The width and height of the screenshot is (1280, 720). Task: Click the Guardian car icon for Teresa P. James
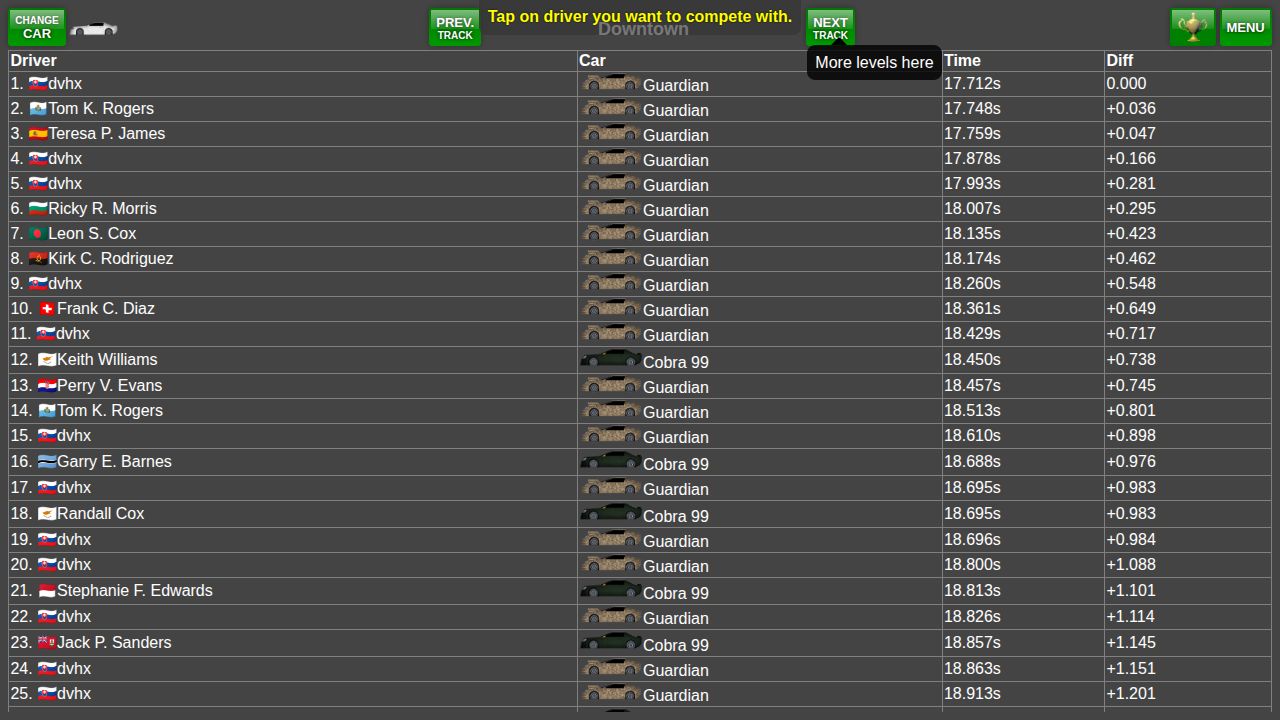[610, 133]
